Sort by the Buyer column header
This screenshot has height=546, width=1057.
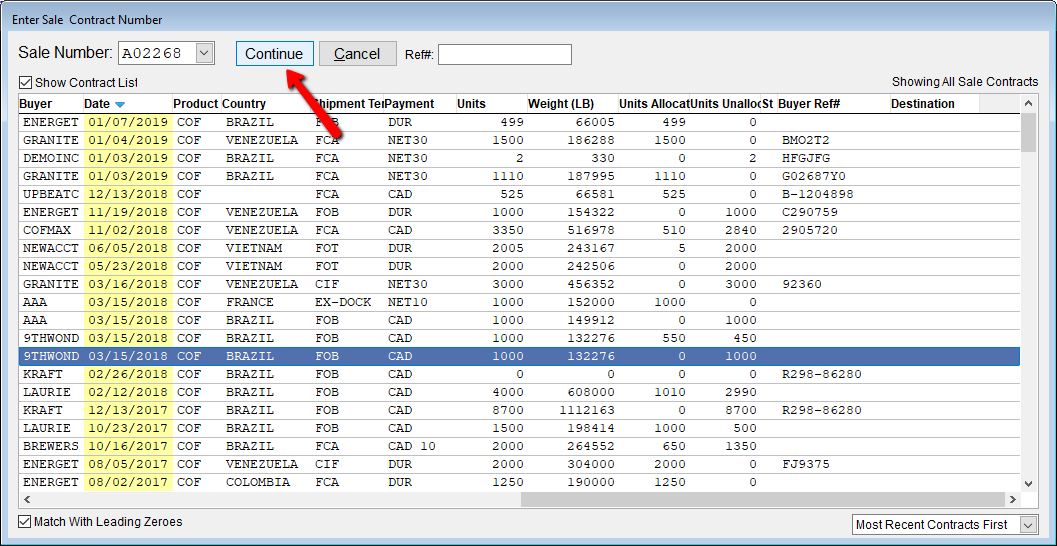[x=51, y=104]
